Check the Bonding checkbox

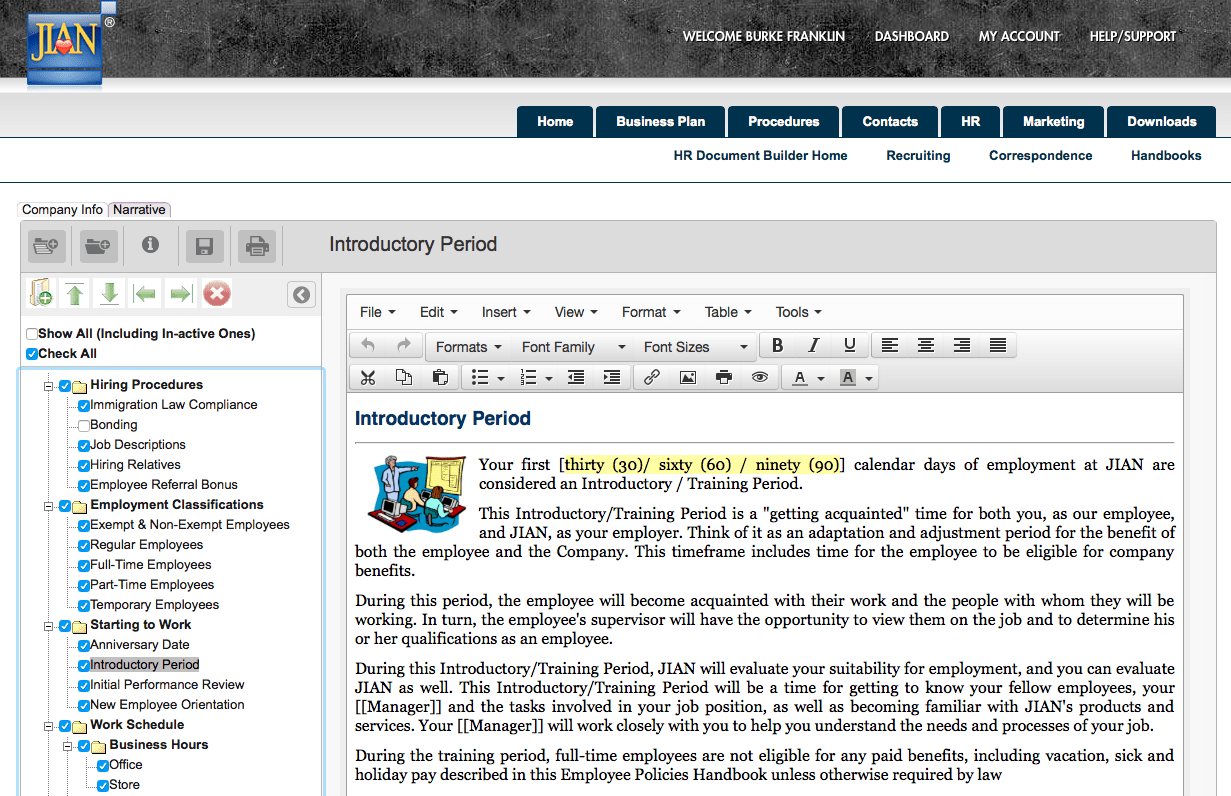[84, 425]
